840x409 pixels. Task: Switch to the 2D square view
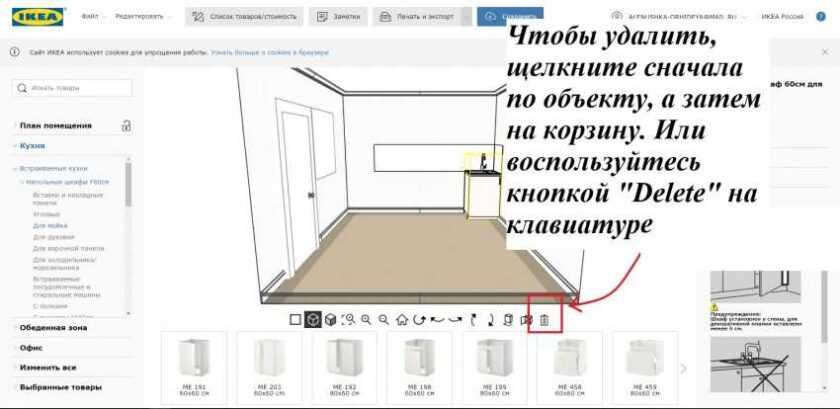click(295, 320)
